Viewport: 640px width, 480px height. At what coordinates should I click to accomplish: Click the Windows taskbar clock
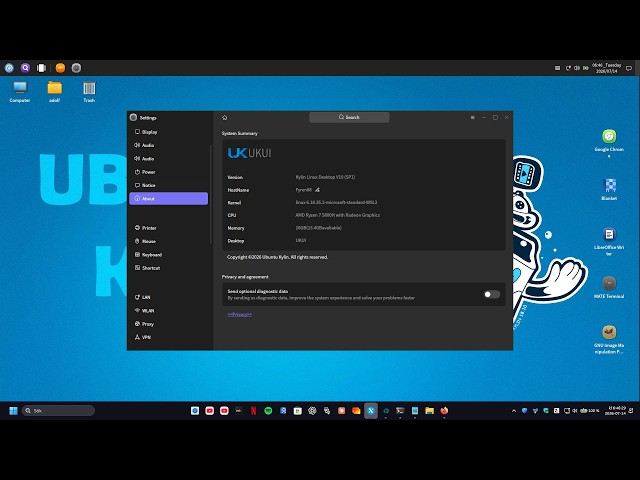615,411
